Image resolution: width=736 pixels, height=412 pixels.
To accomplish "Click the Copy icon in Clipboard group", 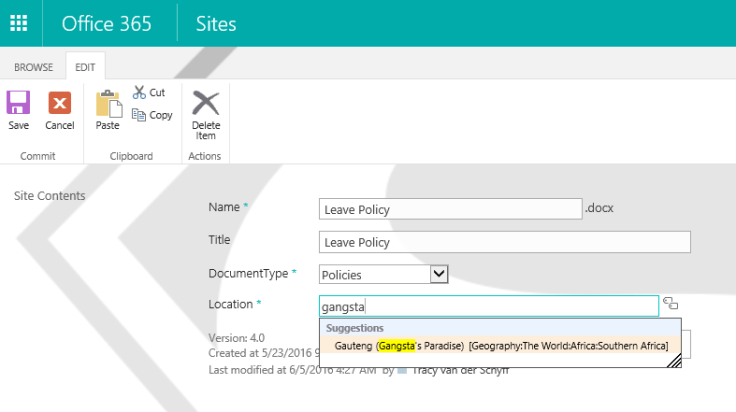I will click(x=140, y=115).
